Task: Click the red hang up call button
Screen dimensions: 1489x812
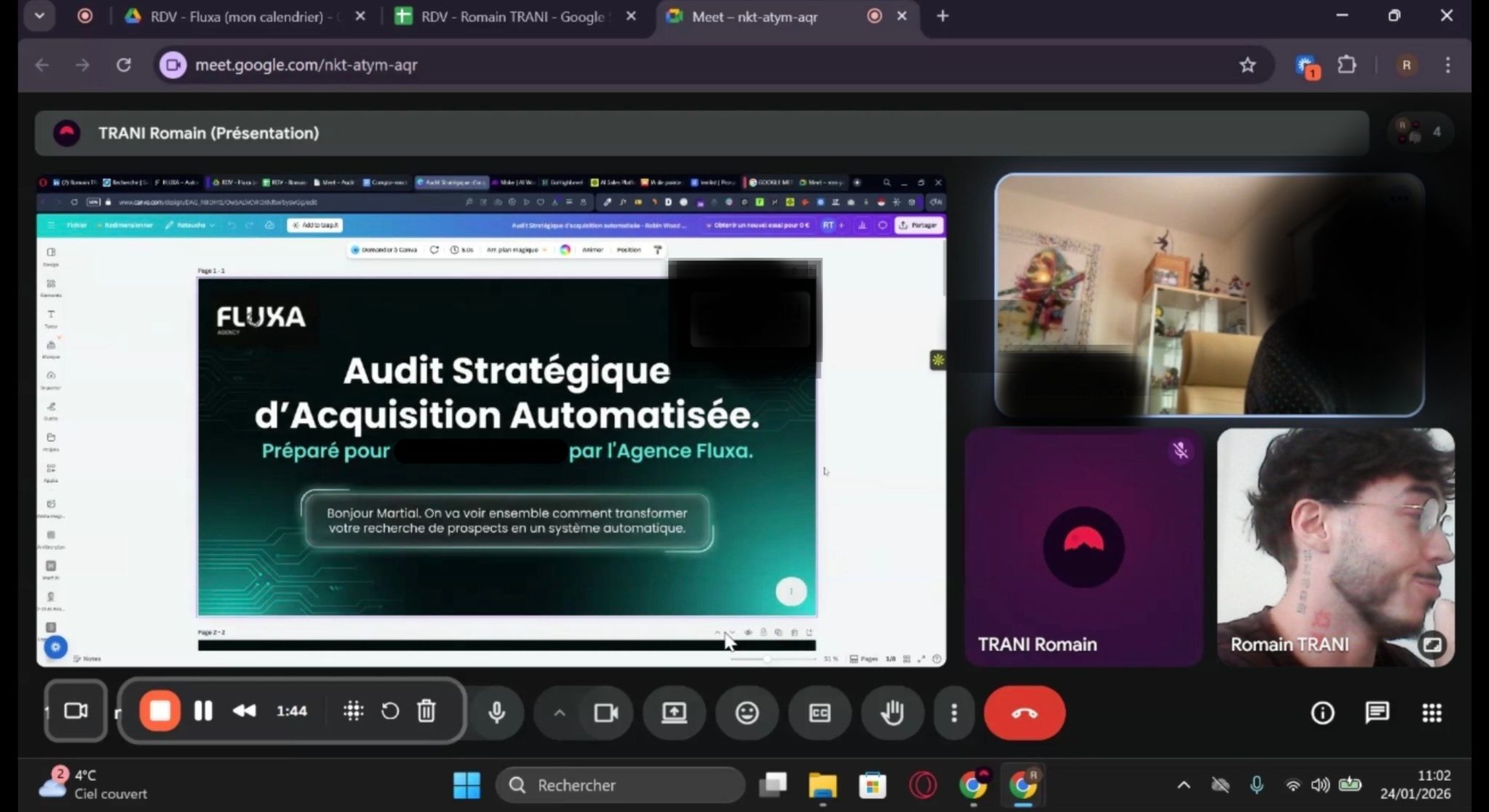Action: [x=1024, y=712]
